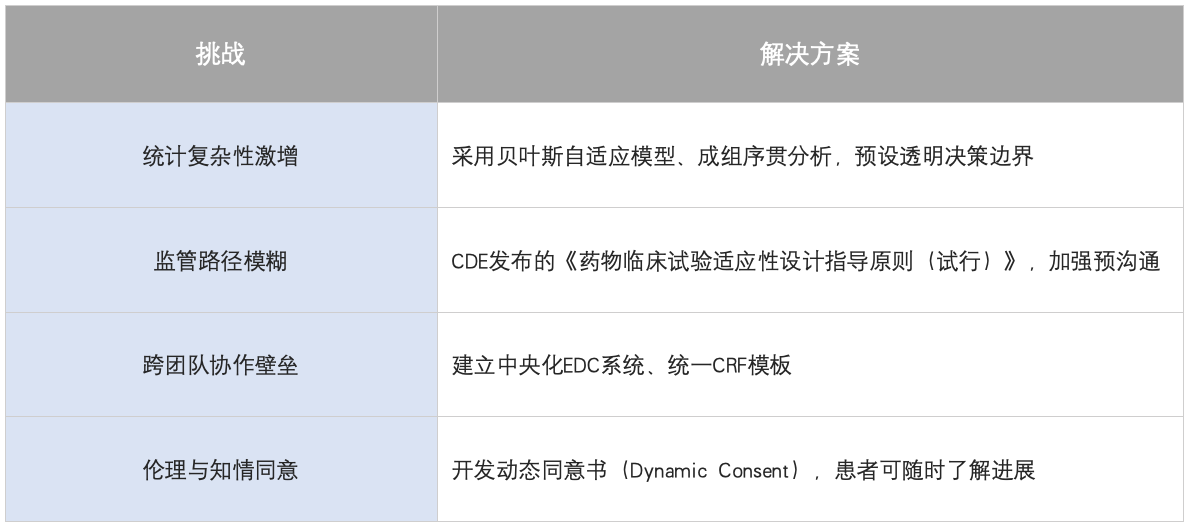
Task: Select the 伦理与知情同意 cell
Action: (x=220, y=469)
